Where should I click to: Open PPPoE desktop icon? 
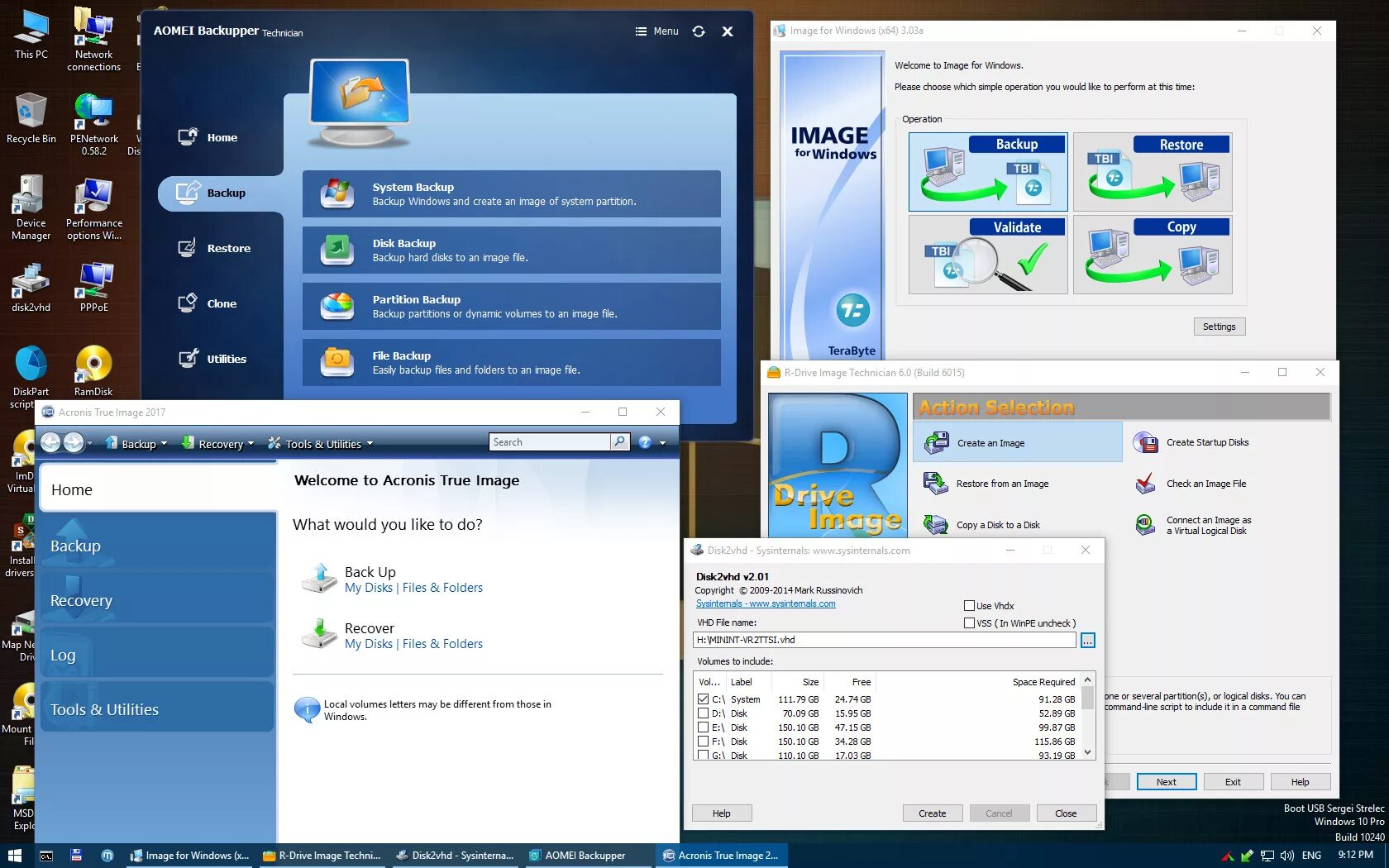[x=94, y=287]
